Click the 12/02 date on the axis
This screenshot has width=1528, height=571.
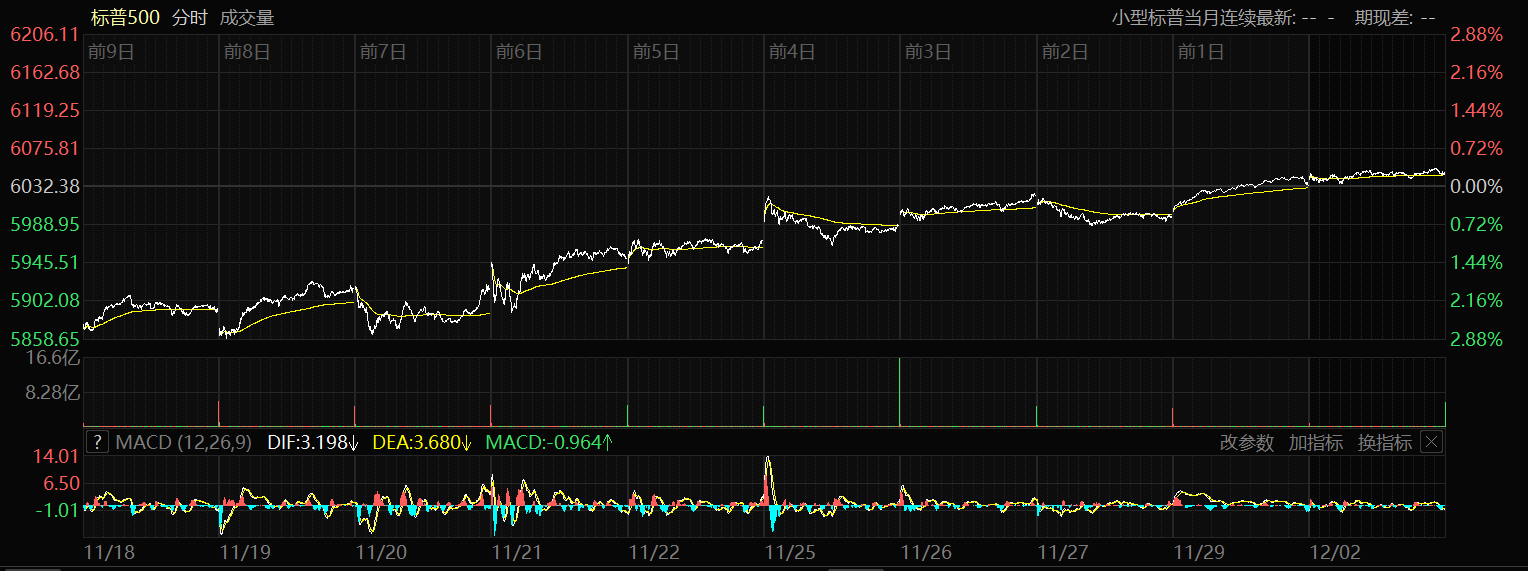pos(1335,551)
